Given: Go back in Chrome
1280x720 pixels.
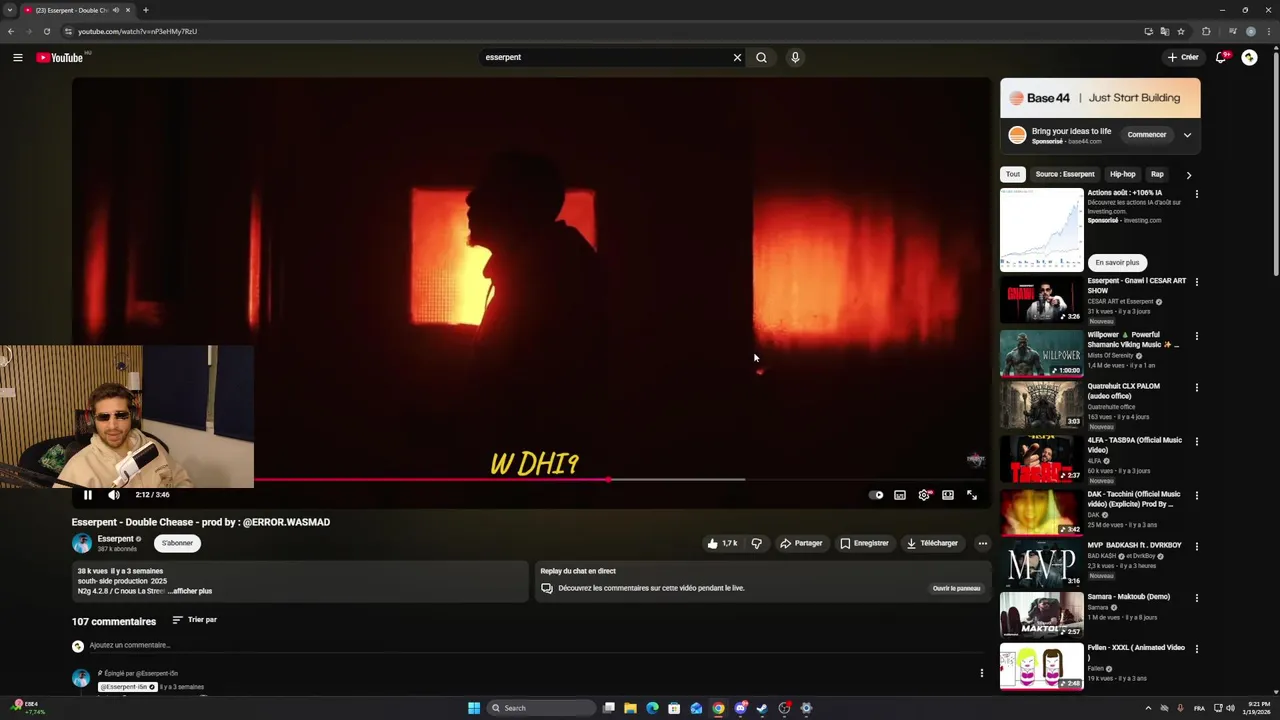Looking at the screenshot, I should [x=11, y=31].
